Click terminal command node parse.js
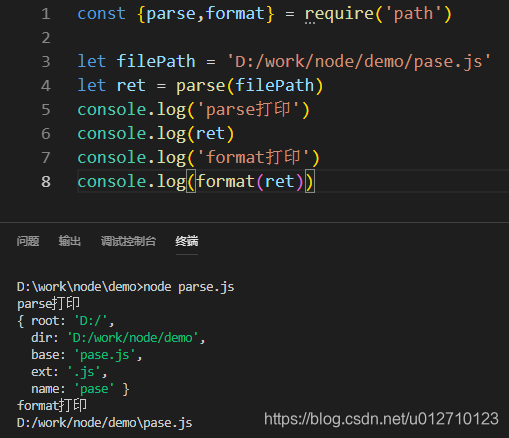The height and width of the screenshot is (438, 509). tap(189, 287)
